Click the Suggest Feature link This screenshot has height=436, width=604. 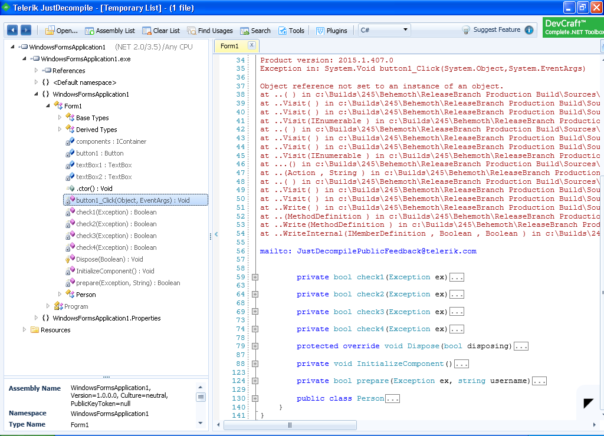tap(497, 30)
